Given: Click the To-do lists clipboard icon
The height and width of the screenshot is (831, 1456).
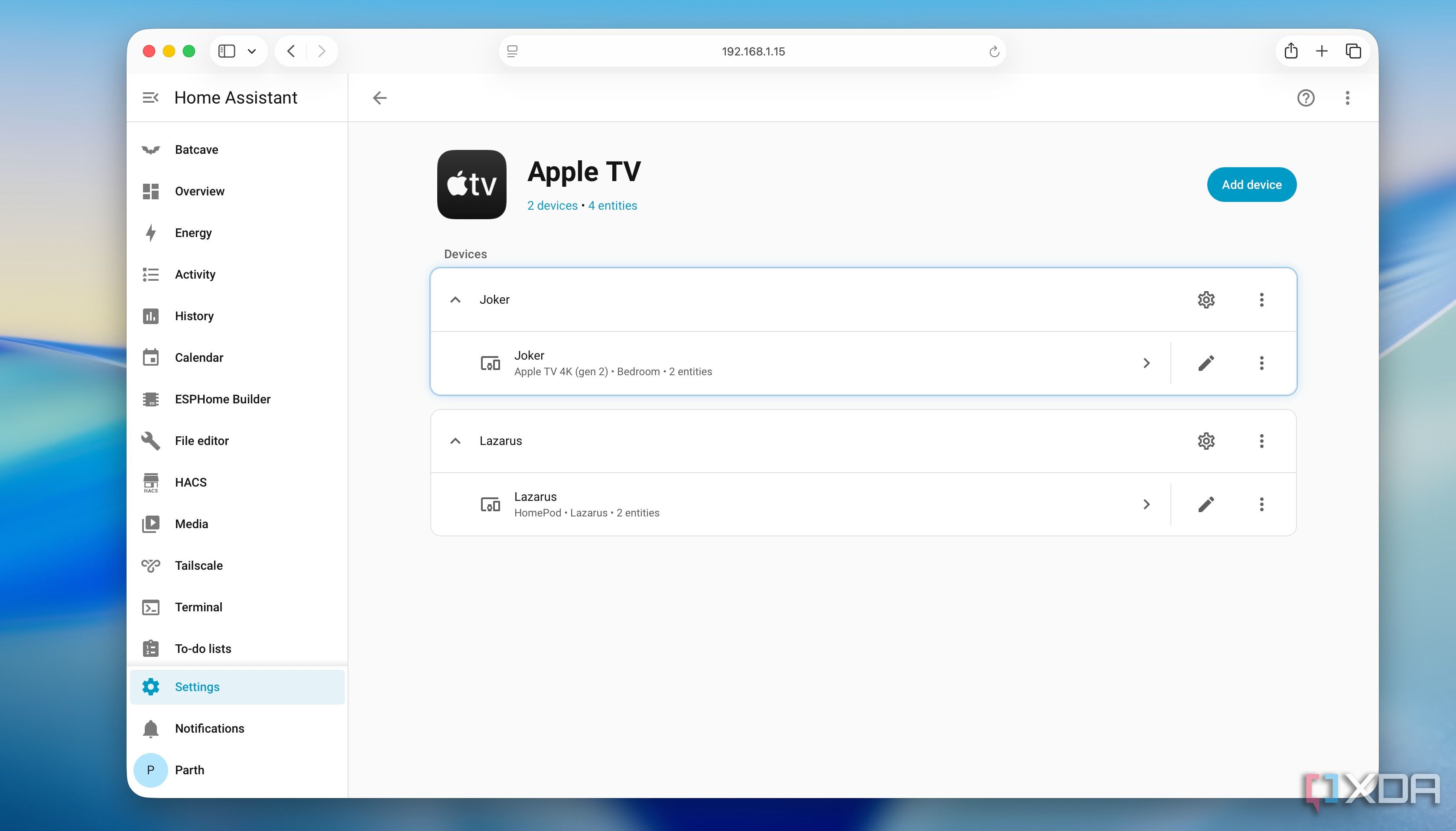Looking at the screenshot, I should (x=151, y=649).
